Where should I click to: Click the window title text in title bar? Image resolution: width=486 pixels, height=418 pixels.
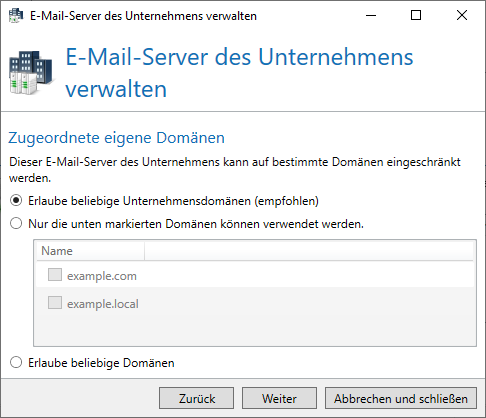[143, 16]
